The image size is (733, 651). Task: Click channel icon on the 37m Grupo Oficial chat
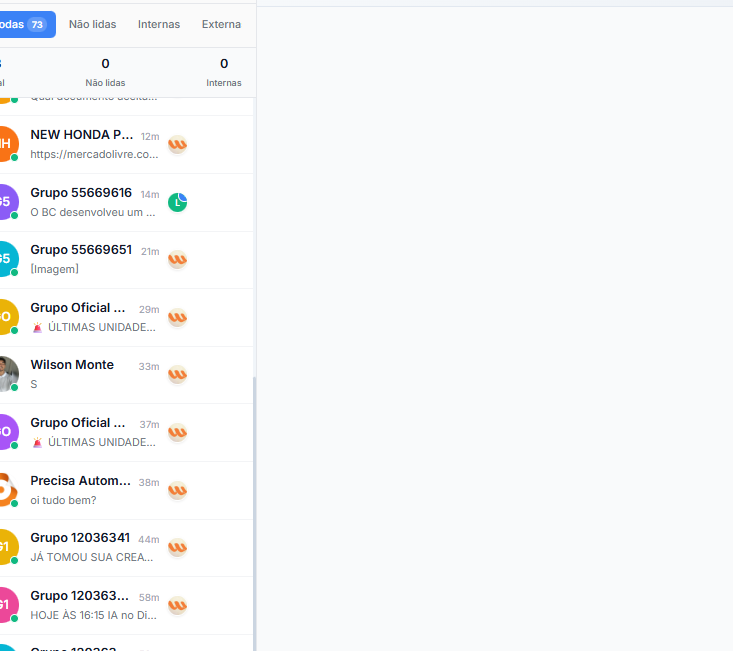177,433
